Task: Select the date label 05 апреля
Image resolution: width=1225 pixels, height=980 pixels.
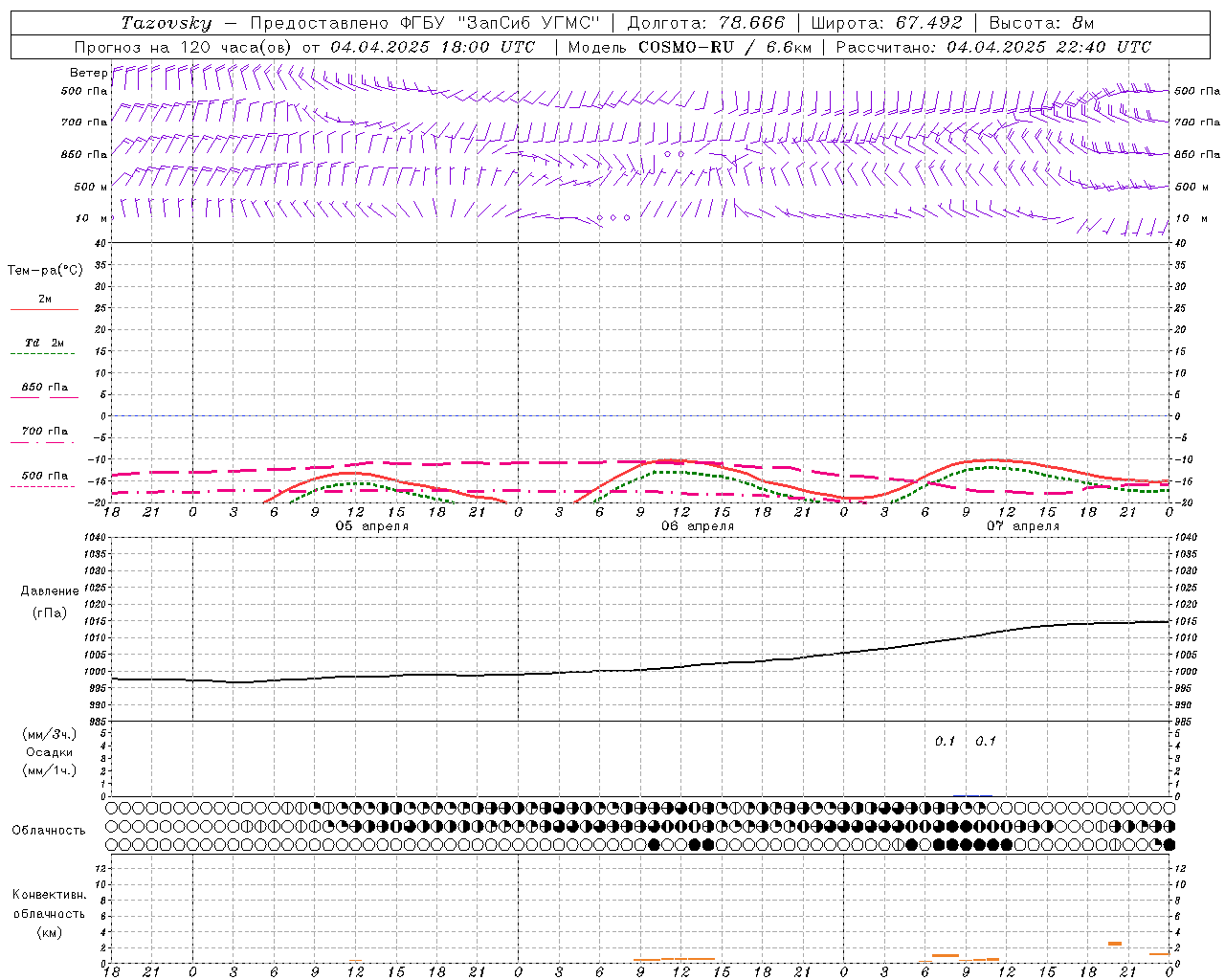Action: pos(371,526)
